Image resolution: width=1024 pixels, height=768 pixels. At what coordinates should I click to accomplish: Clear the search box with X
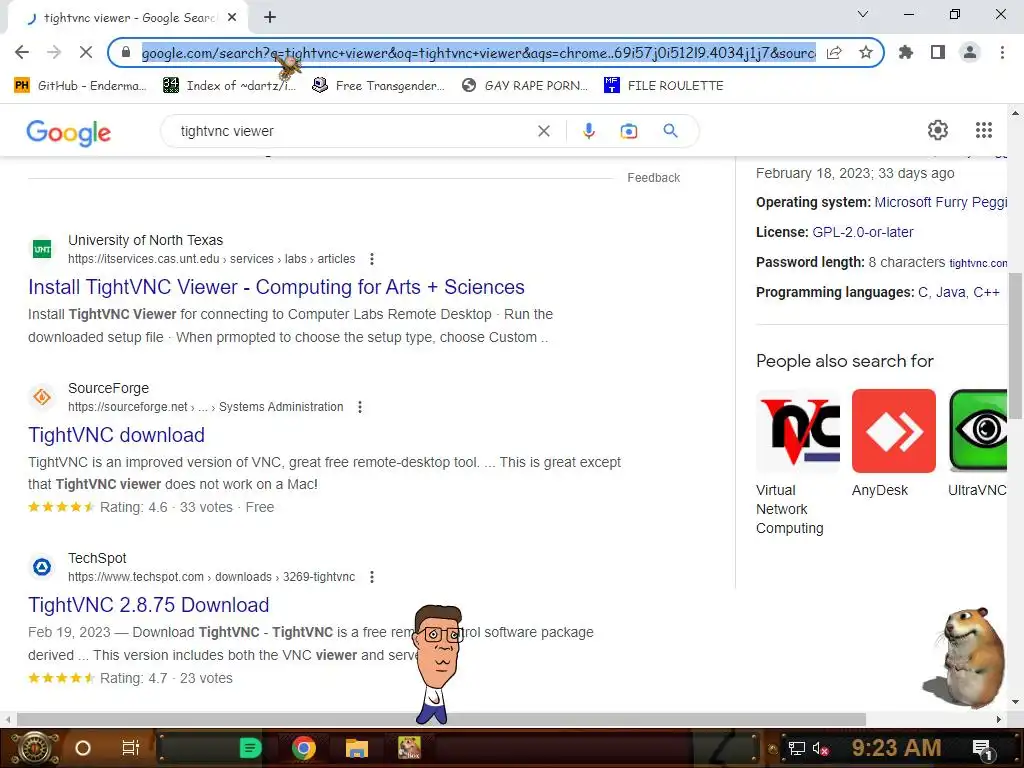pos(543,131)
